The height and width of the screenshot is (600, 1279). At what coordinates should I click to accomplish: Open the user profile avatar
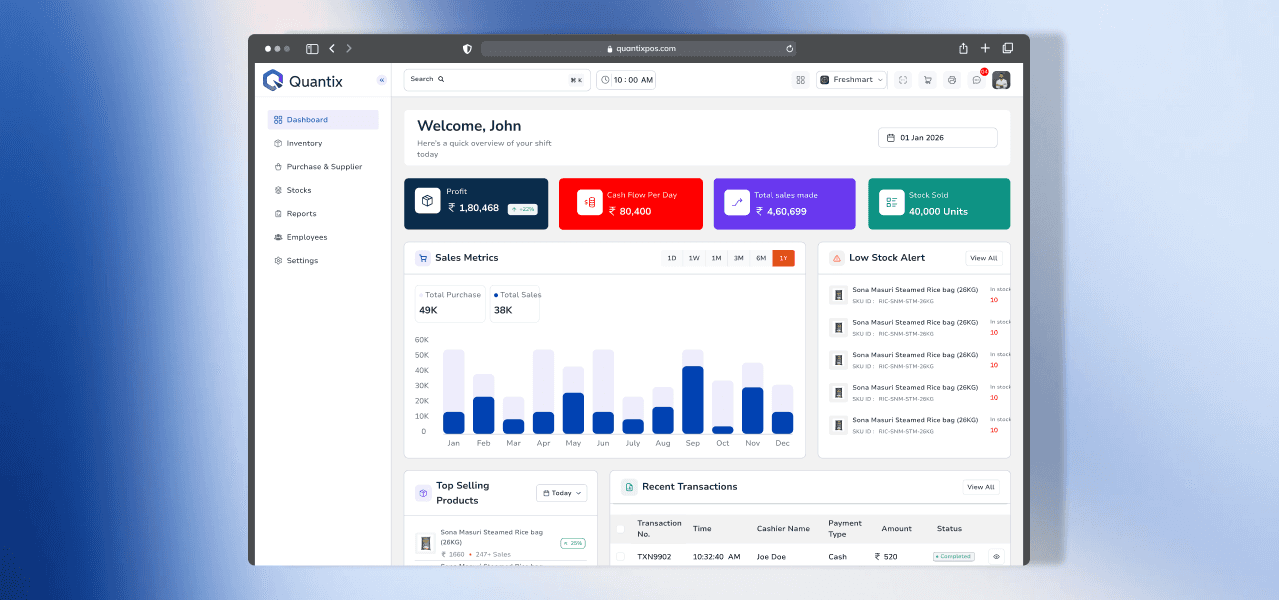tap(1001, 80)
